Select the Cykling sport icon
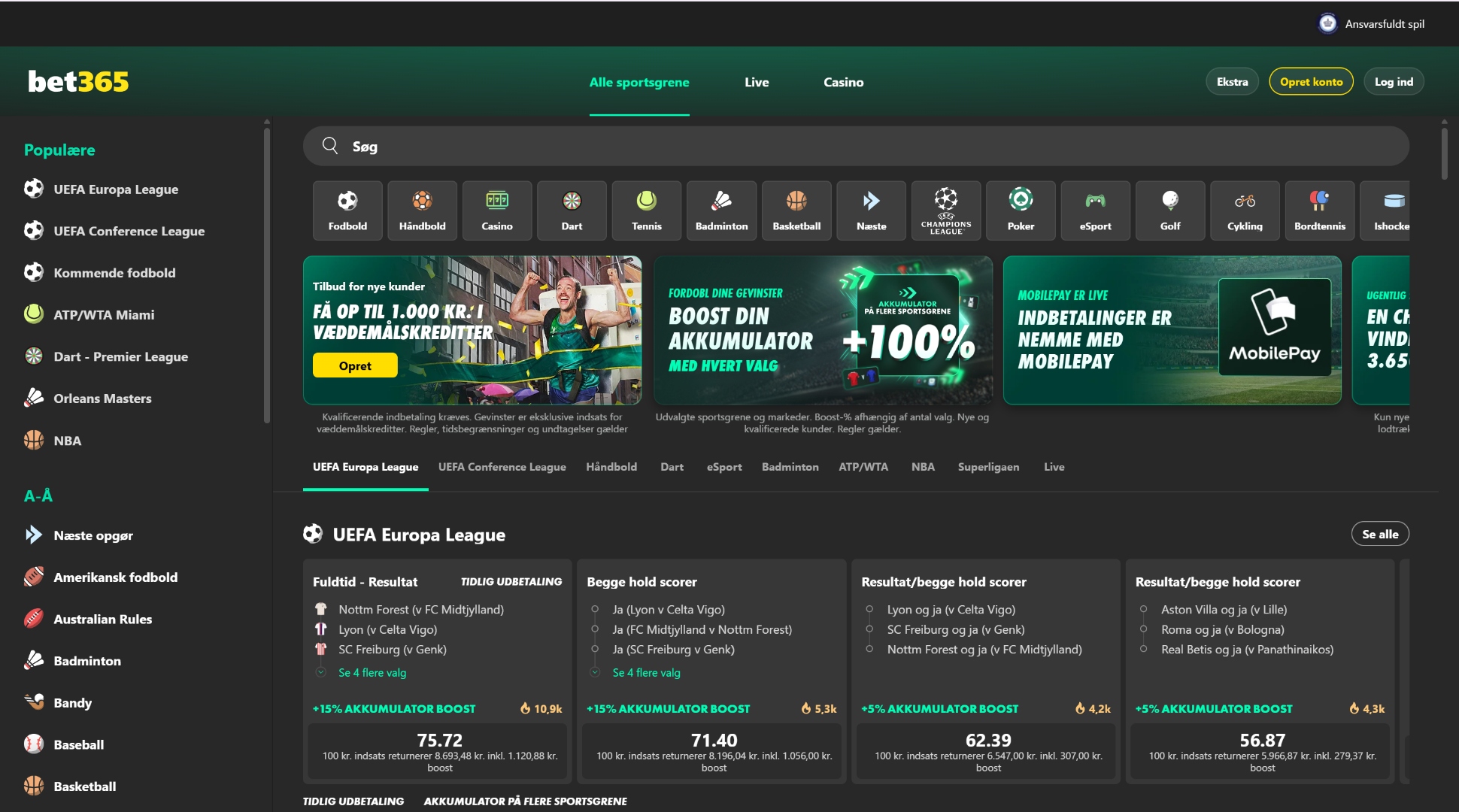The image size is (1459, 812). click(1245, 211)
